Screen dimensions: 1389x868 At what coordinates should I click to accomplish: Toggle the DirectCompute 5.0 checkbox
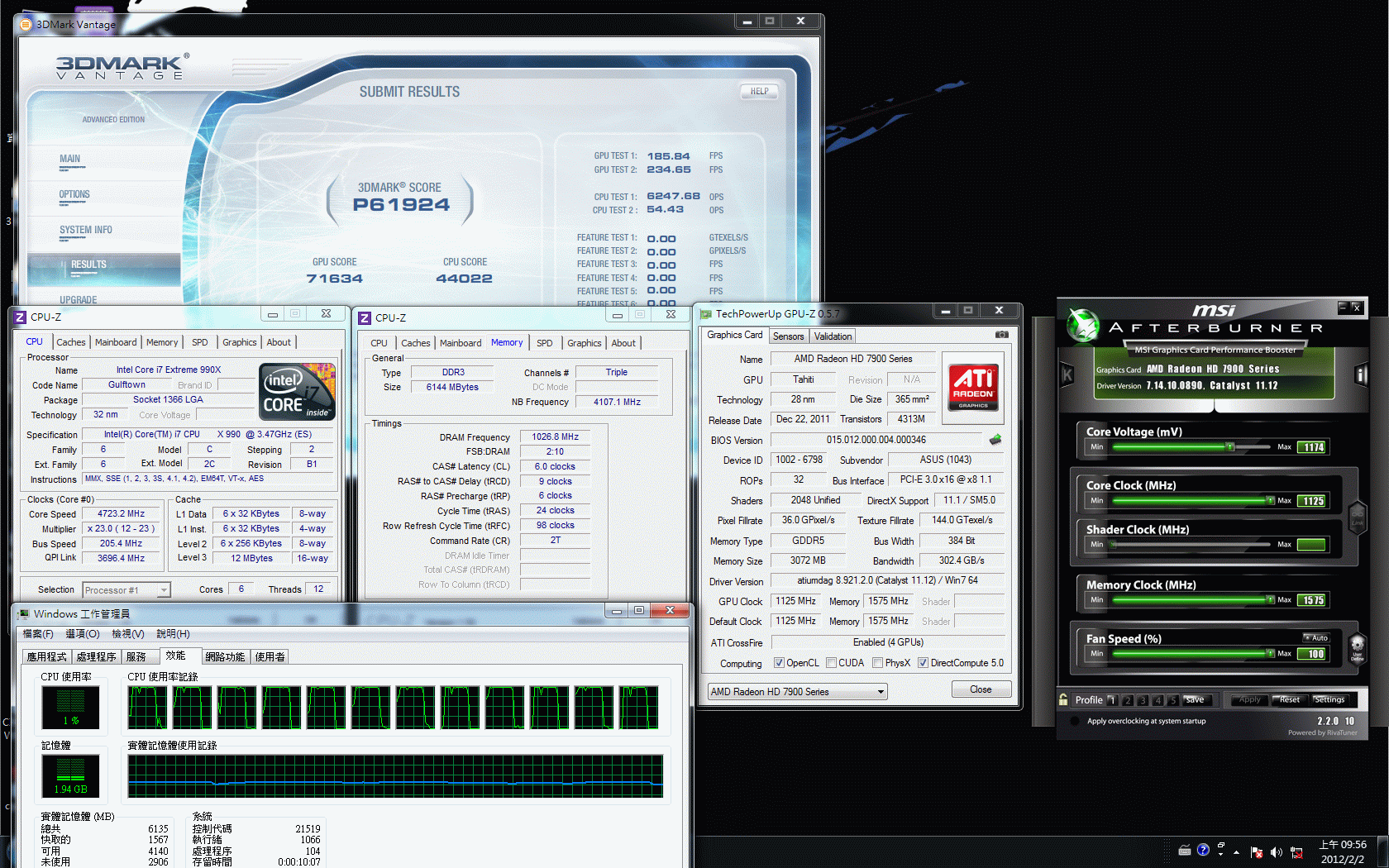tap(923, 663)
